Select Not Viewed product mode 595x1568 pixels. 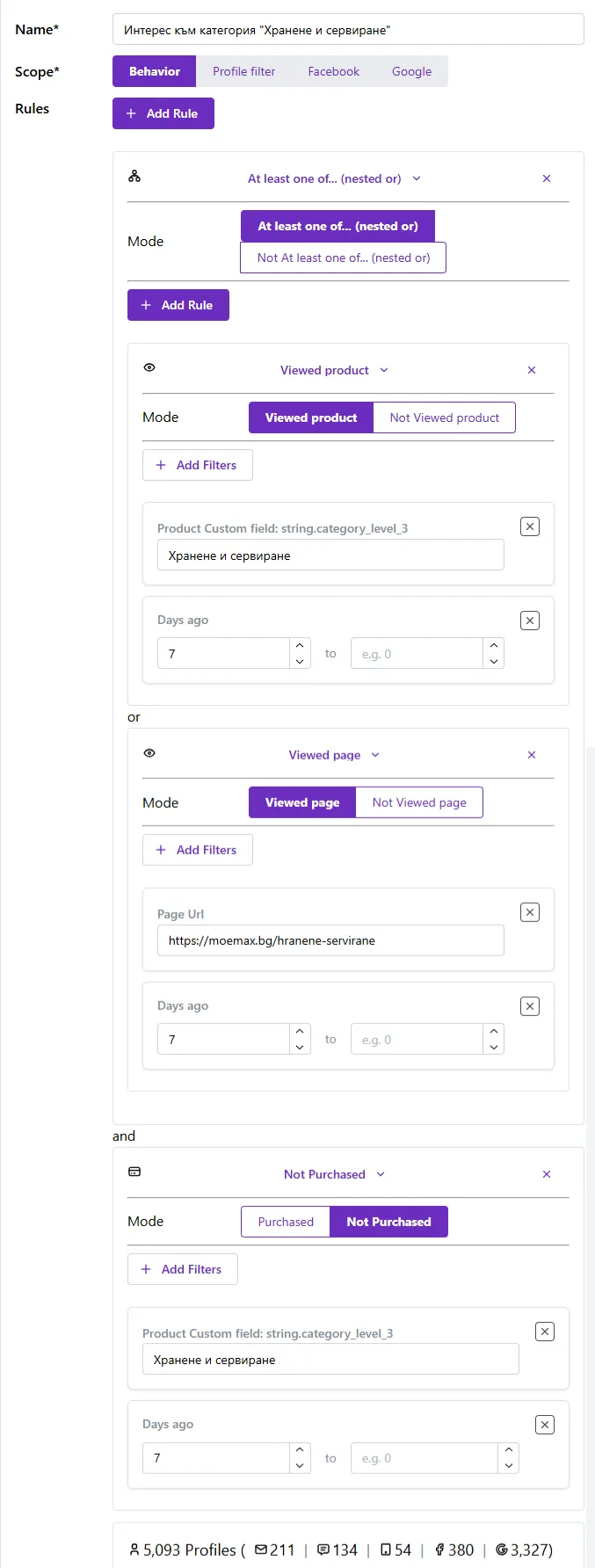coord(445,417)
